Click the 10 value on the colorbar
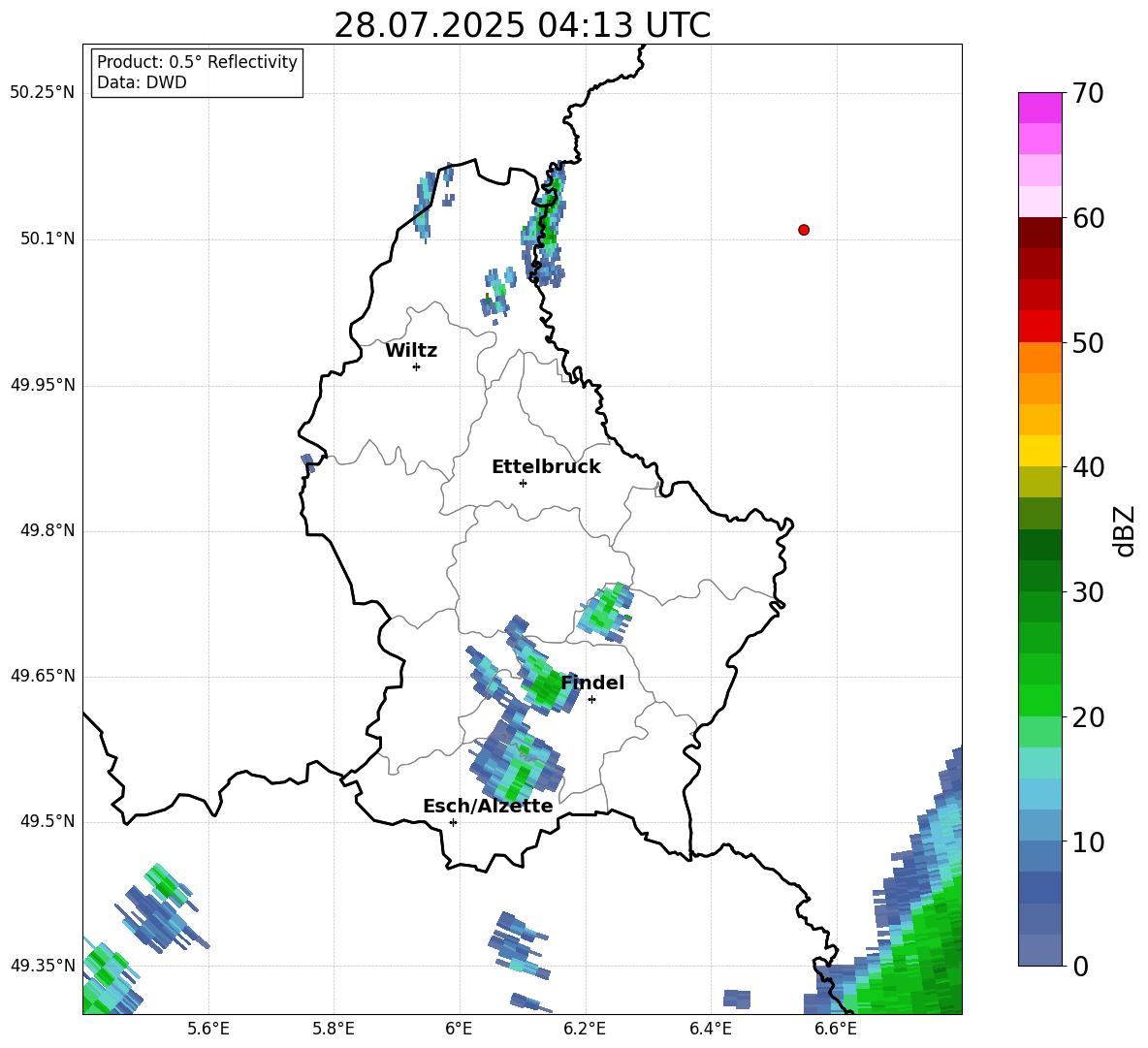 click(1088, 842)
